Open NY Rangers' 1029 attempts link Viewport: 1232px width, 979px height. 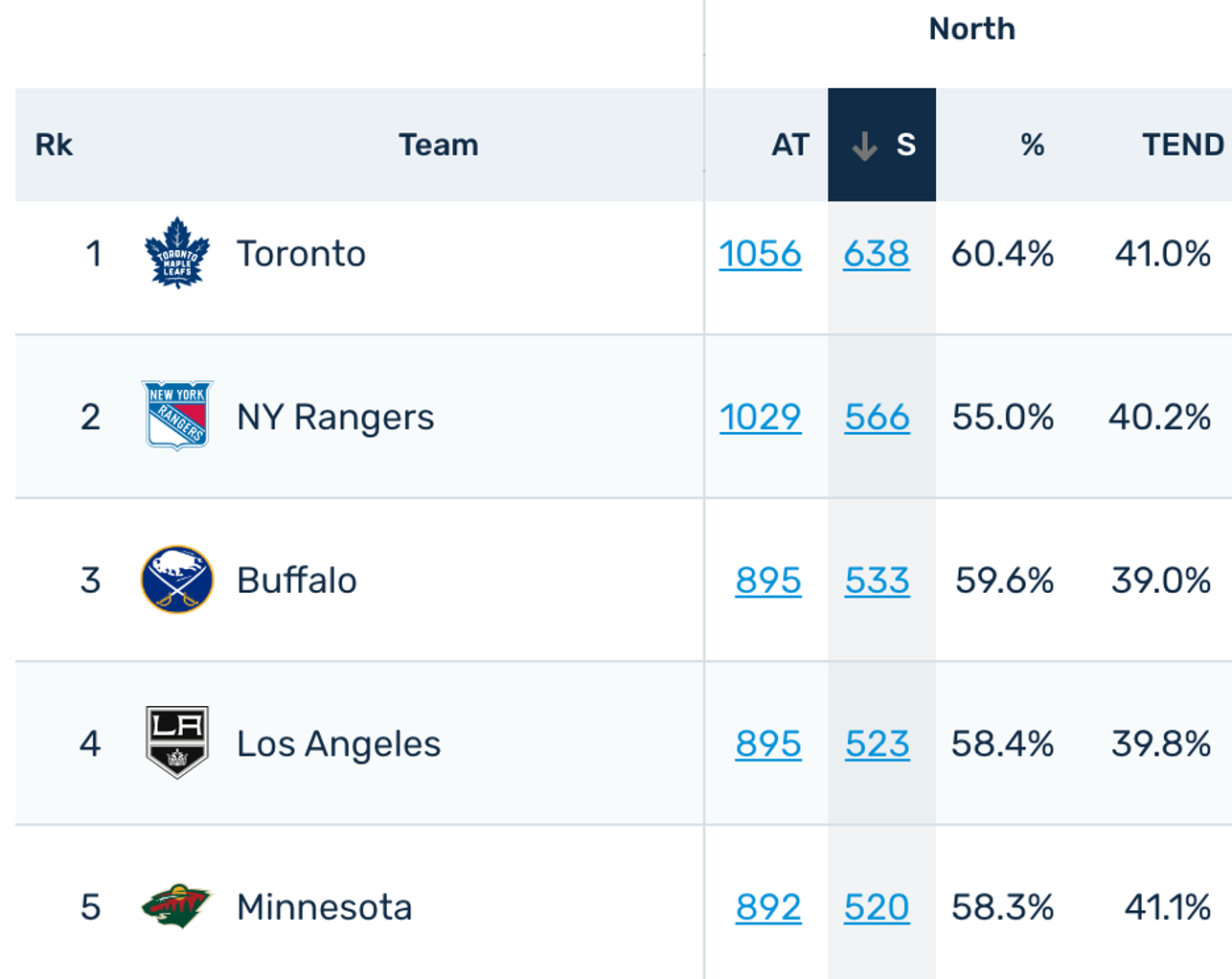760,417
